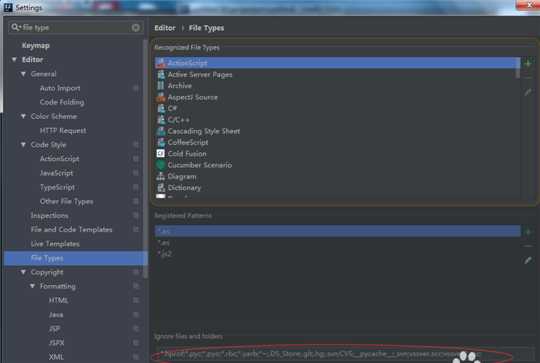Click the Editor breadcrumb in the header
The image size is (540, 363).
(165, 28)
